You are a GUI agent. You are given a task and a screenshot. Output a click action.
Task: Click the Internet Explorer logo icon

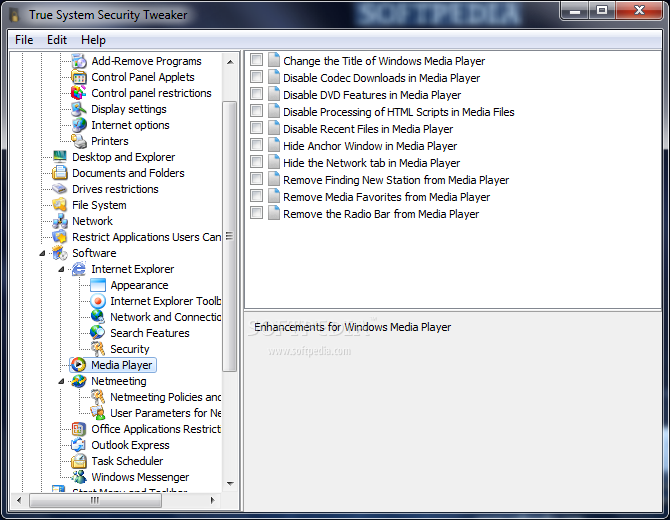[x=79, y=269]
